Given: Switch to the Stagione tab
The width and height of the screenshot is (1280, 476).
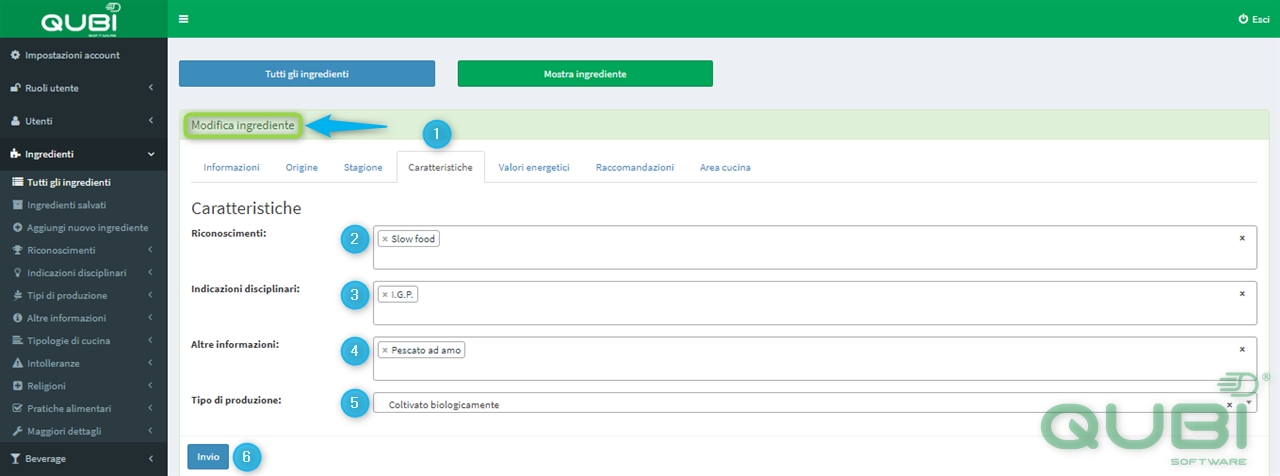Looking at the screenshot, I should tap(363, 167).
